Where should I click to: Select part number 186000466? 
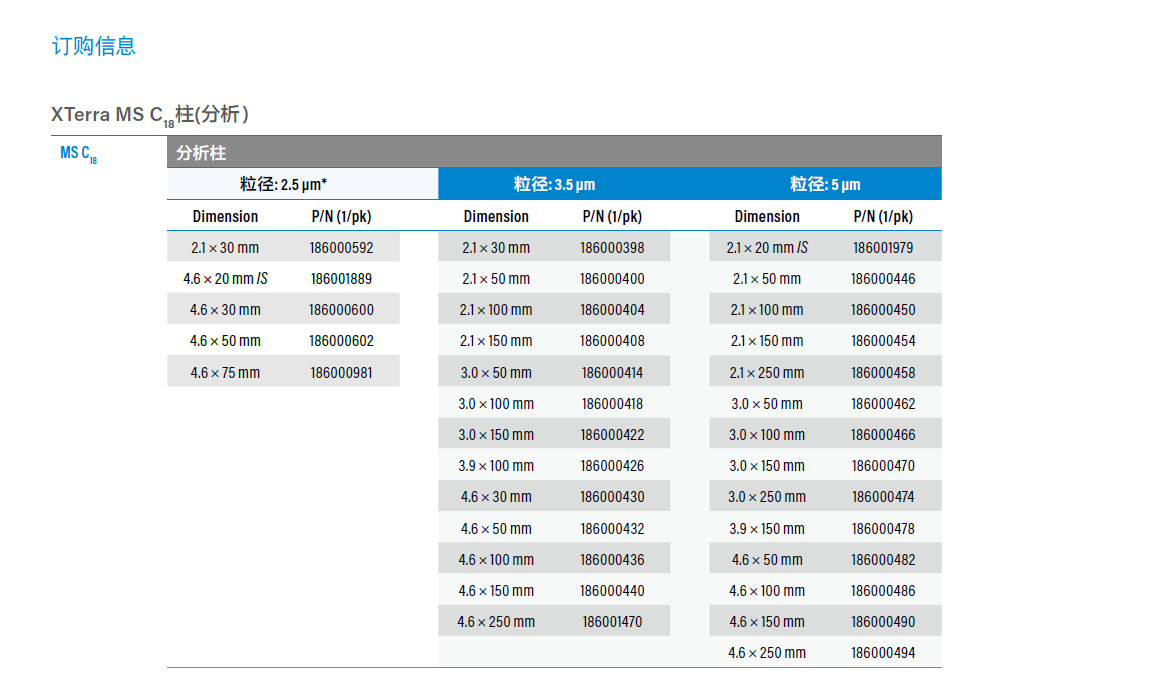pyautogui.click(x=883, y=435)
